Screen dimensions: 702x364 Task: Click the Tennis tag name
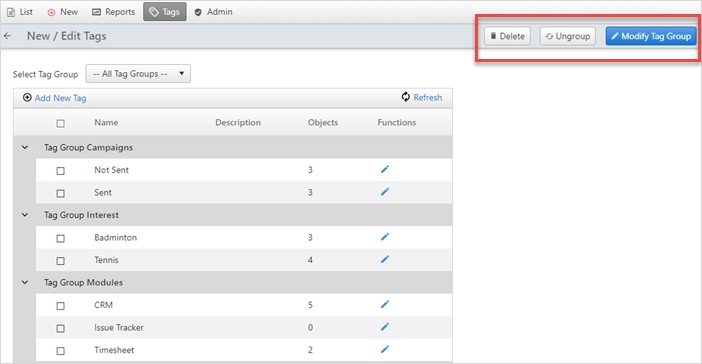pos(106,260)
